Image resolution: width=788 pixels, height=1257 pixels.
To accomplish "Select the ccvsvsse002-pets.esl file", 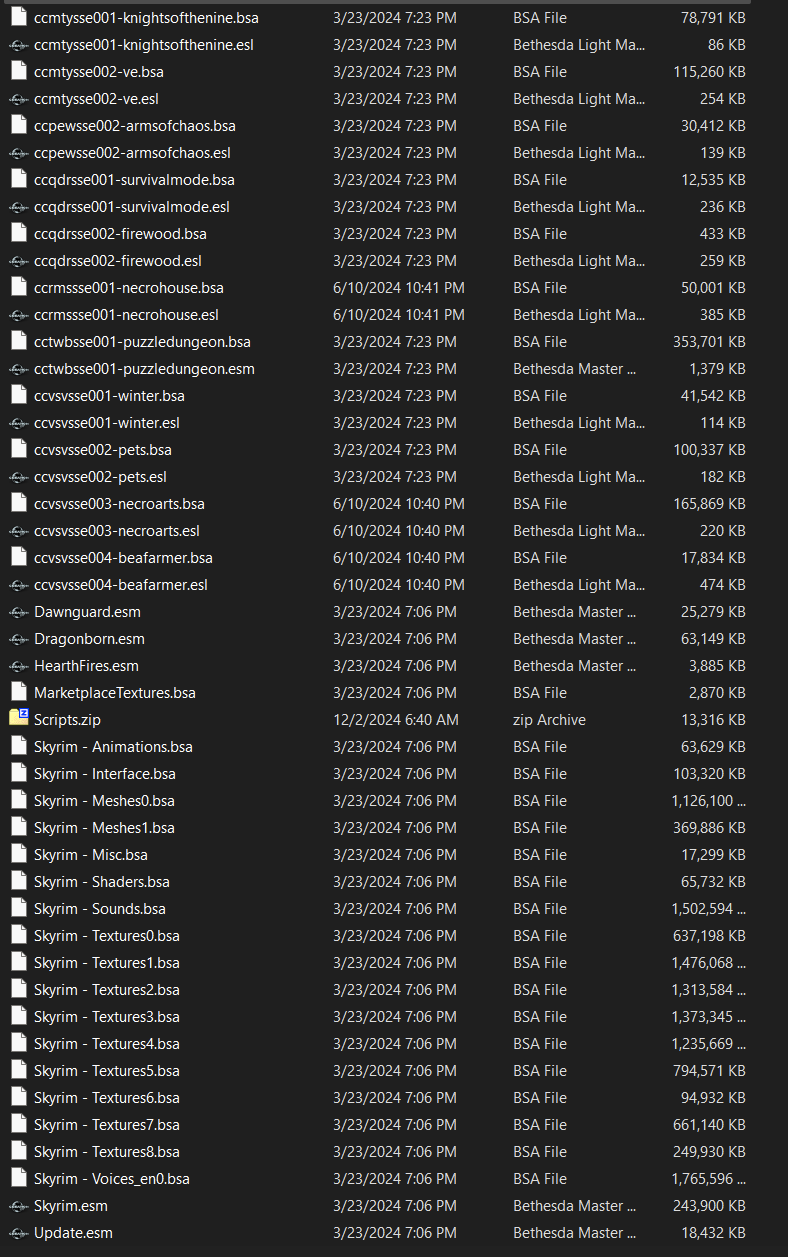I will click(x=100, y=476).
